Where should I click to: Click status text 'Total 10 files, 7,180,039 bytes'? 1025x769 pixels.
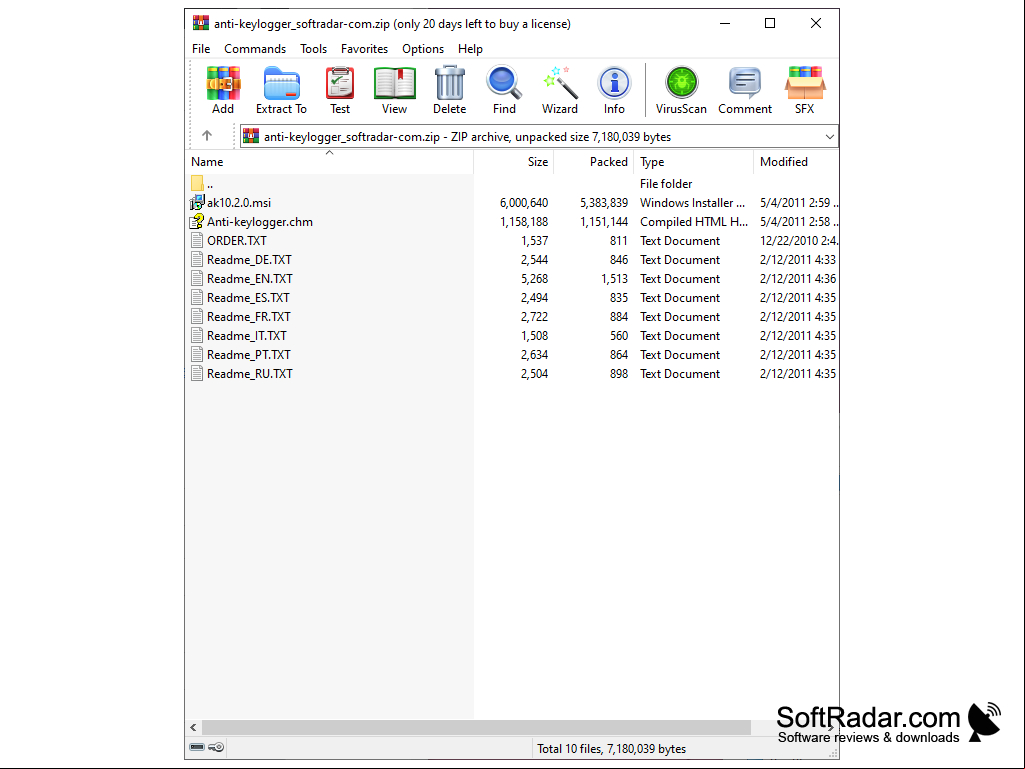(611, 749)
